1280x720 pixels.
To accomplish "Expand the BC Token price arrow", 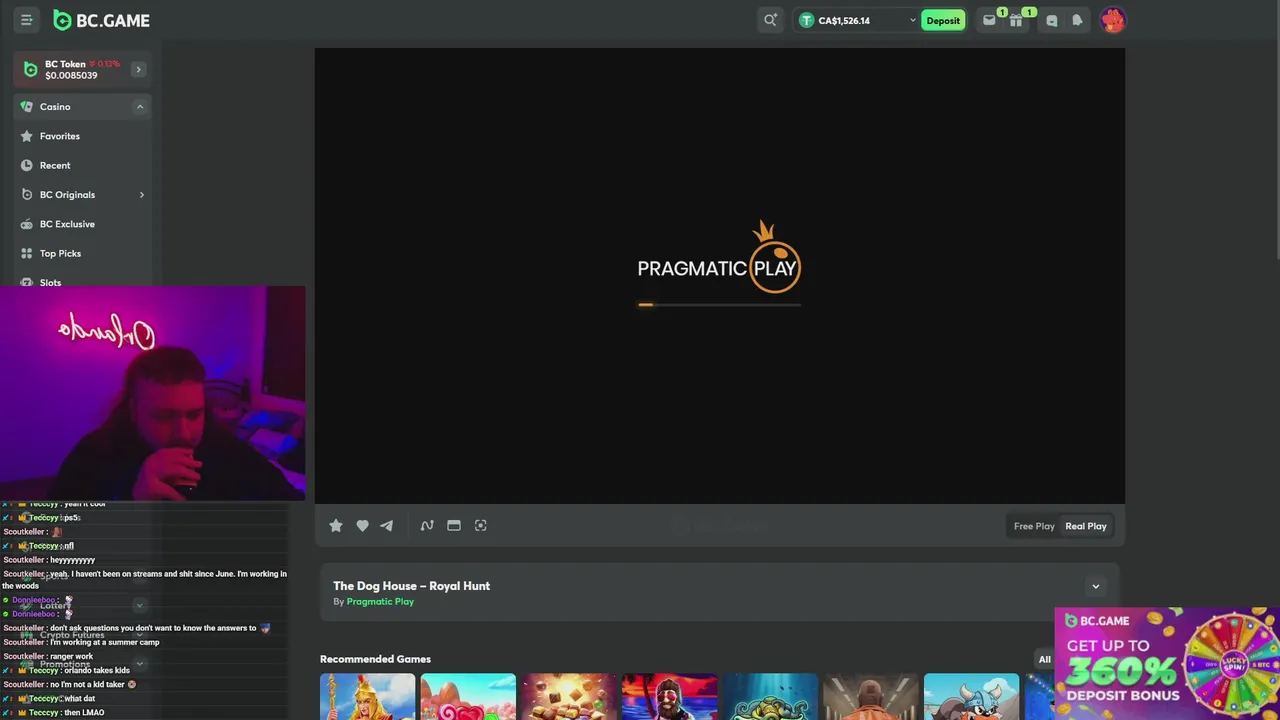I will tap(138, 69).
